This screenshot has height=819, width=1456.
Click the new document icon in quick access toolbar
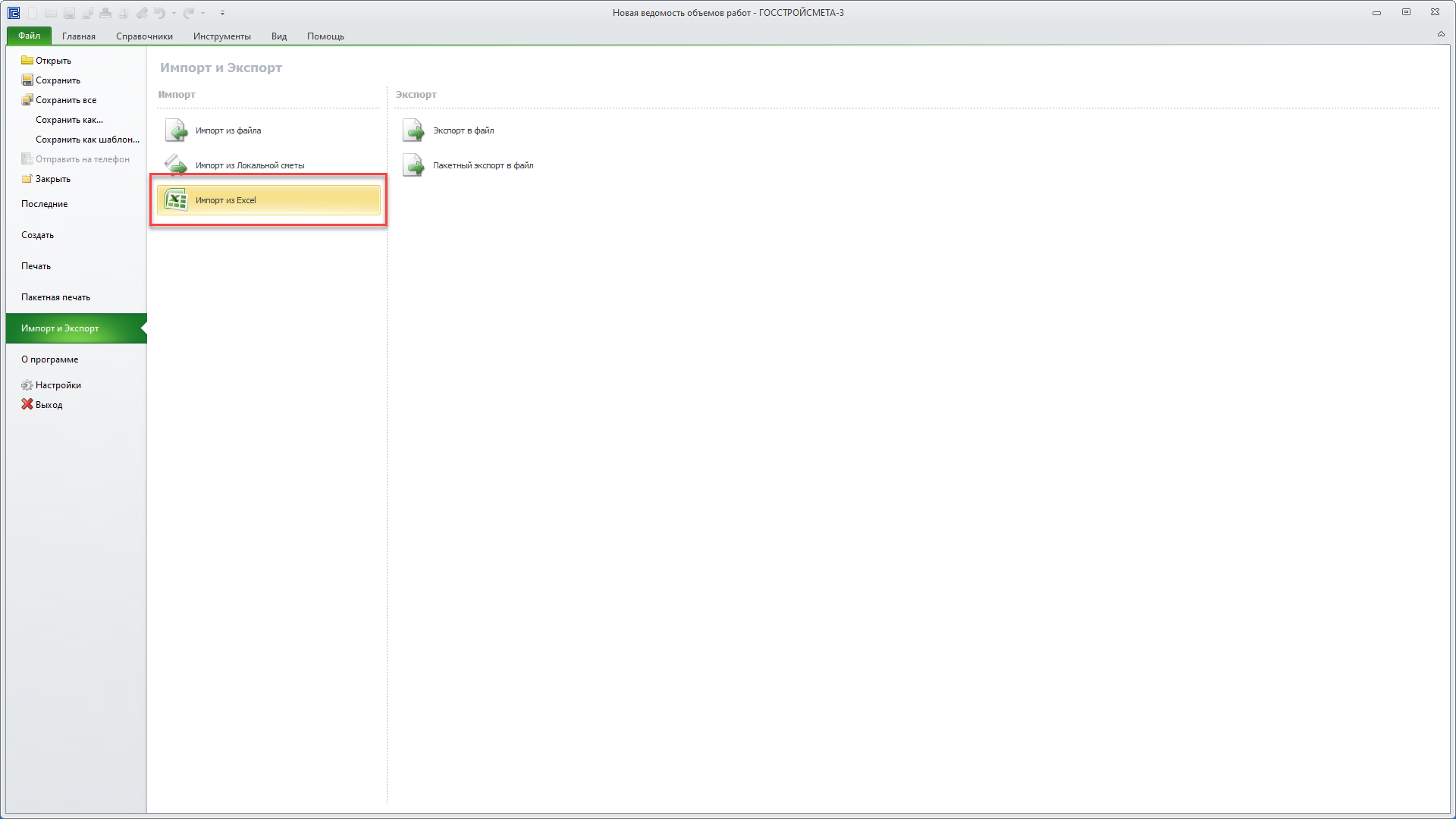click(33, 13)
